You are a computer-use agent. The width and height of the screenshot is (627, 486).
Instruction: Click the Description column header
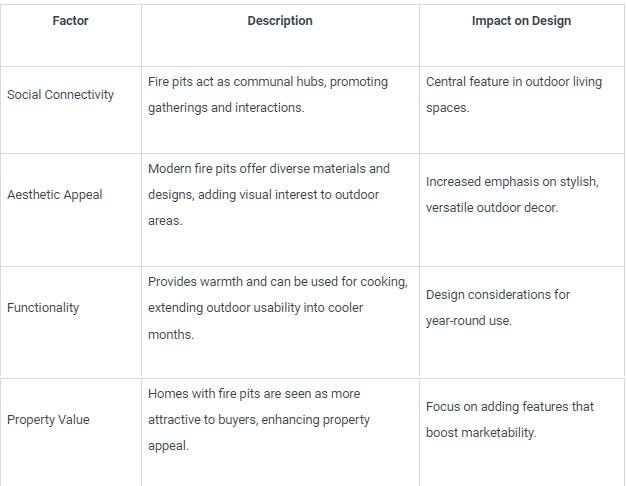tap(280, 21)
